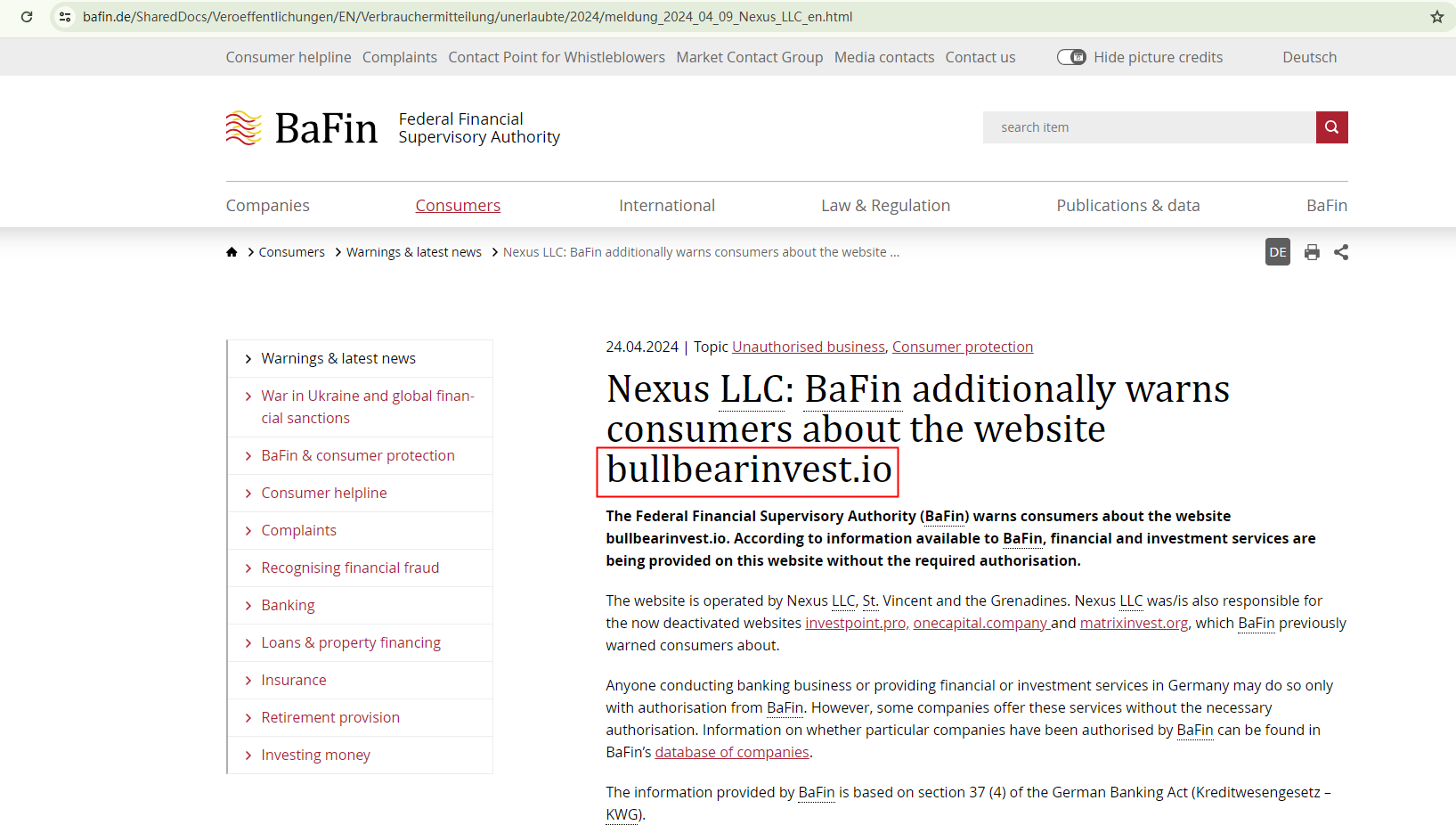
Task: Open Investing money sidebar item
Action: pyautogui.click(x=316, y=755)
